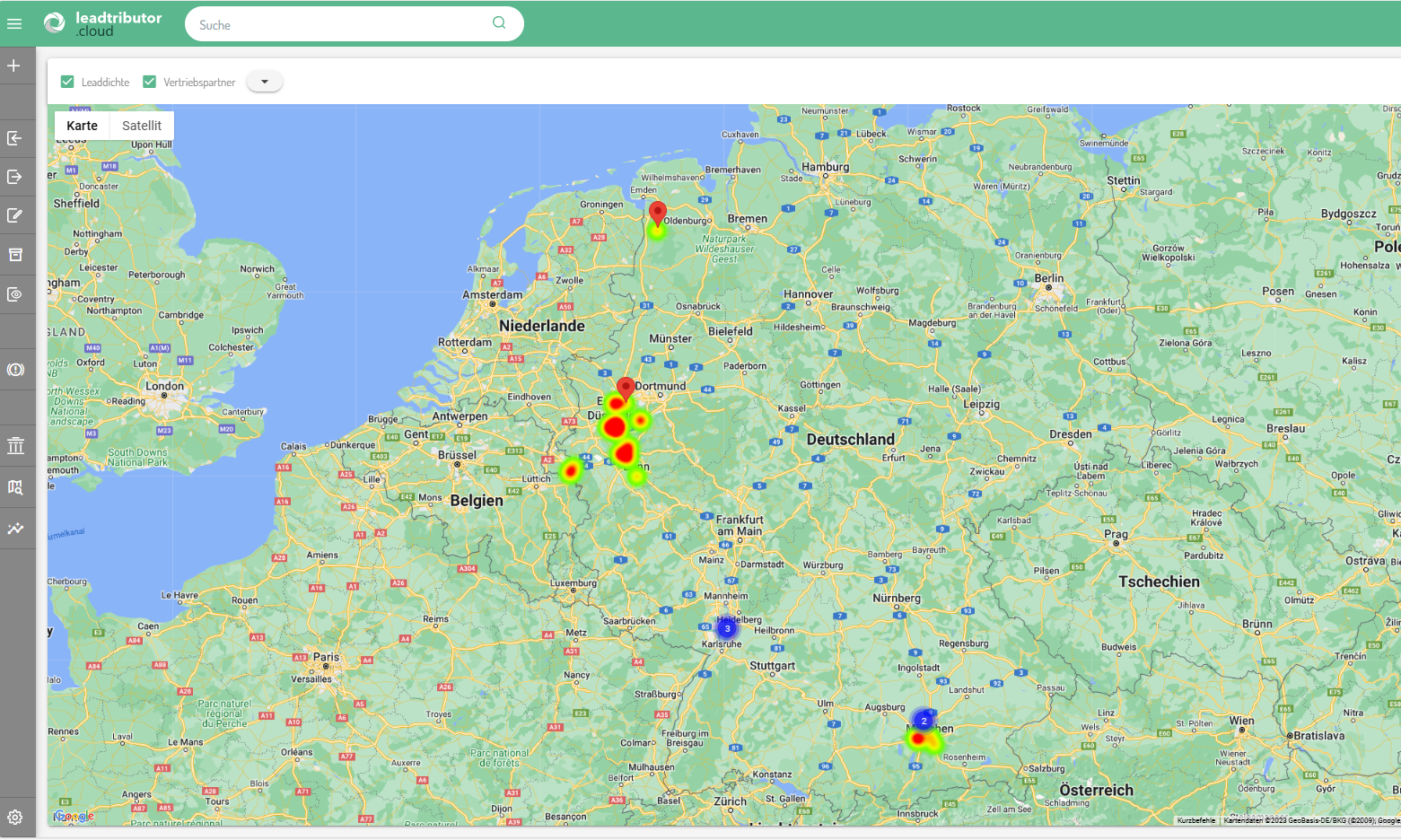This screenshot has height=840, width=1401.
Task: Open the map search sidebar icon
Action: (x=14, y=487)
